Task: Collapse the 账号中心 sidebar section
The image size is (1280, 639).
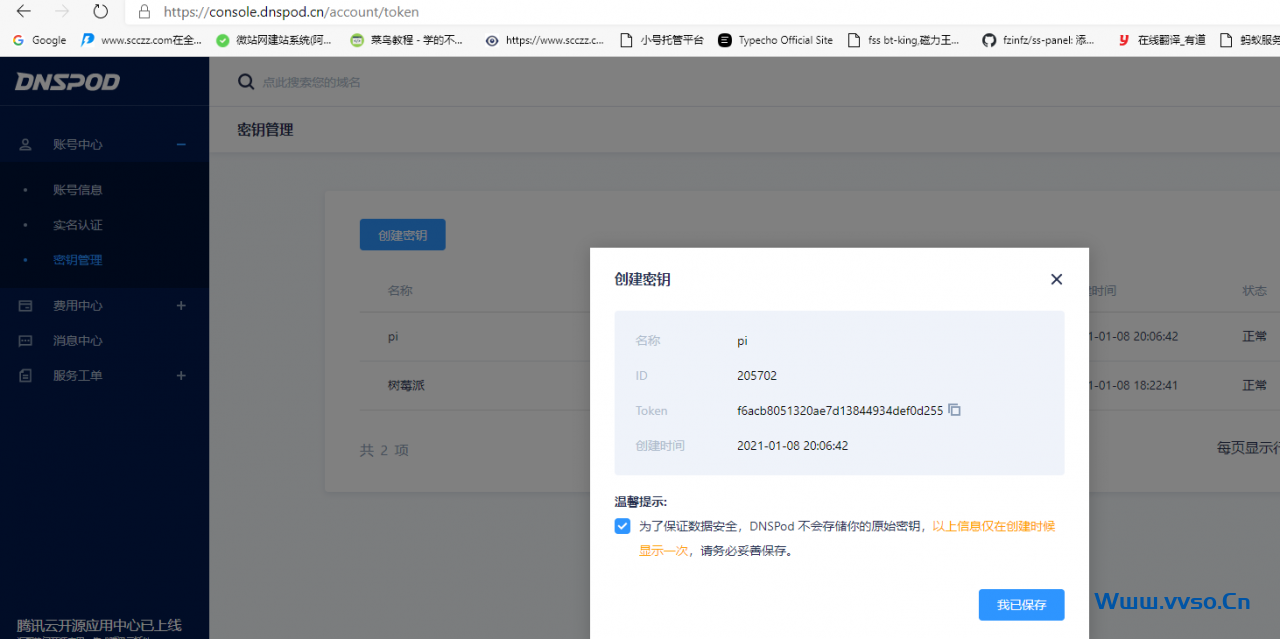Action: tap(181, 144)
